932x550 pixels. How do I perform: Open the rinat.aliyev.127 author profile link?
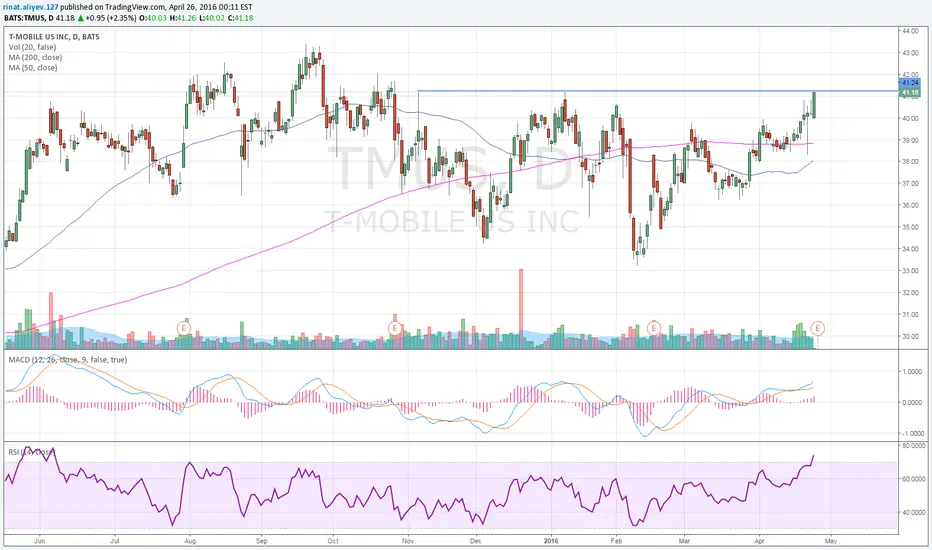pyautogui.click(x=30, y=7)
